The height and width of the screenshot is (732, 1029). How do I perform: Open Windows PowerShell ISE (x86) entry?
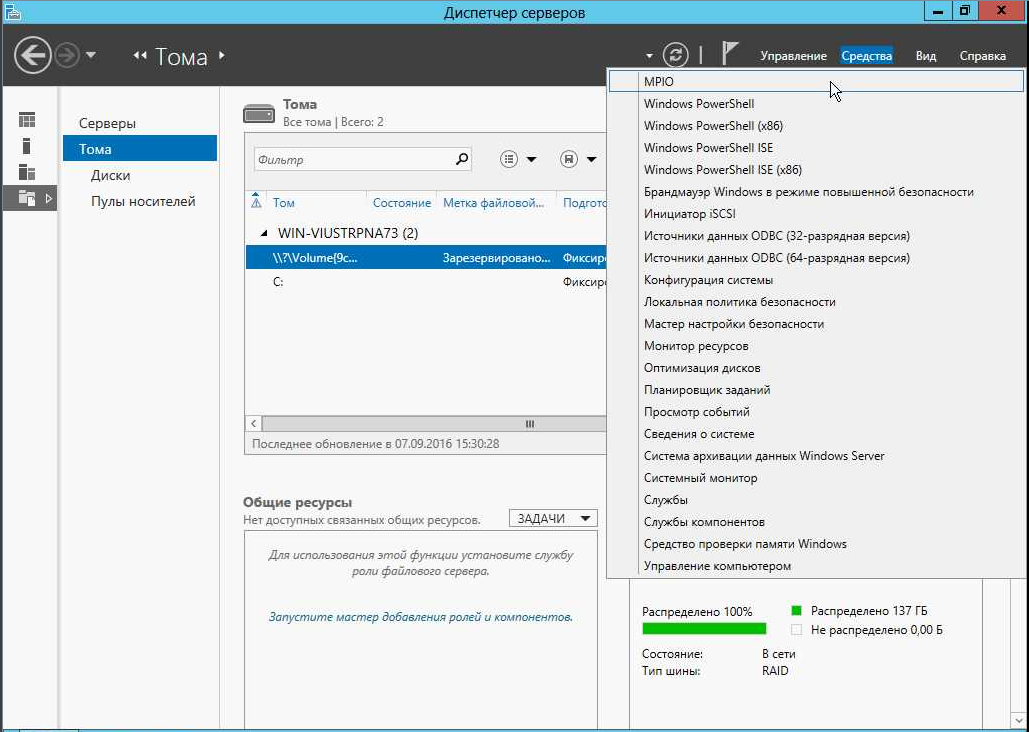tap(816, 169)
